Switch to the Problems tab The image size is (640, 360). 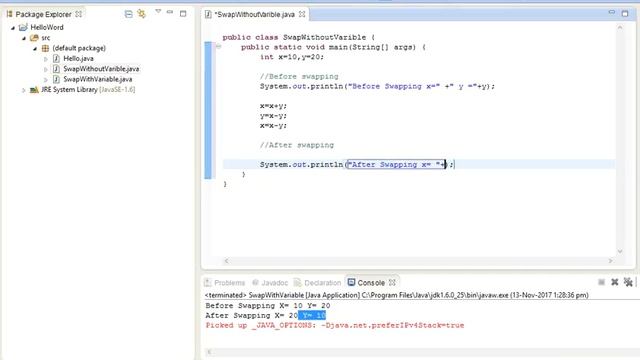pos(225,282)
